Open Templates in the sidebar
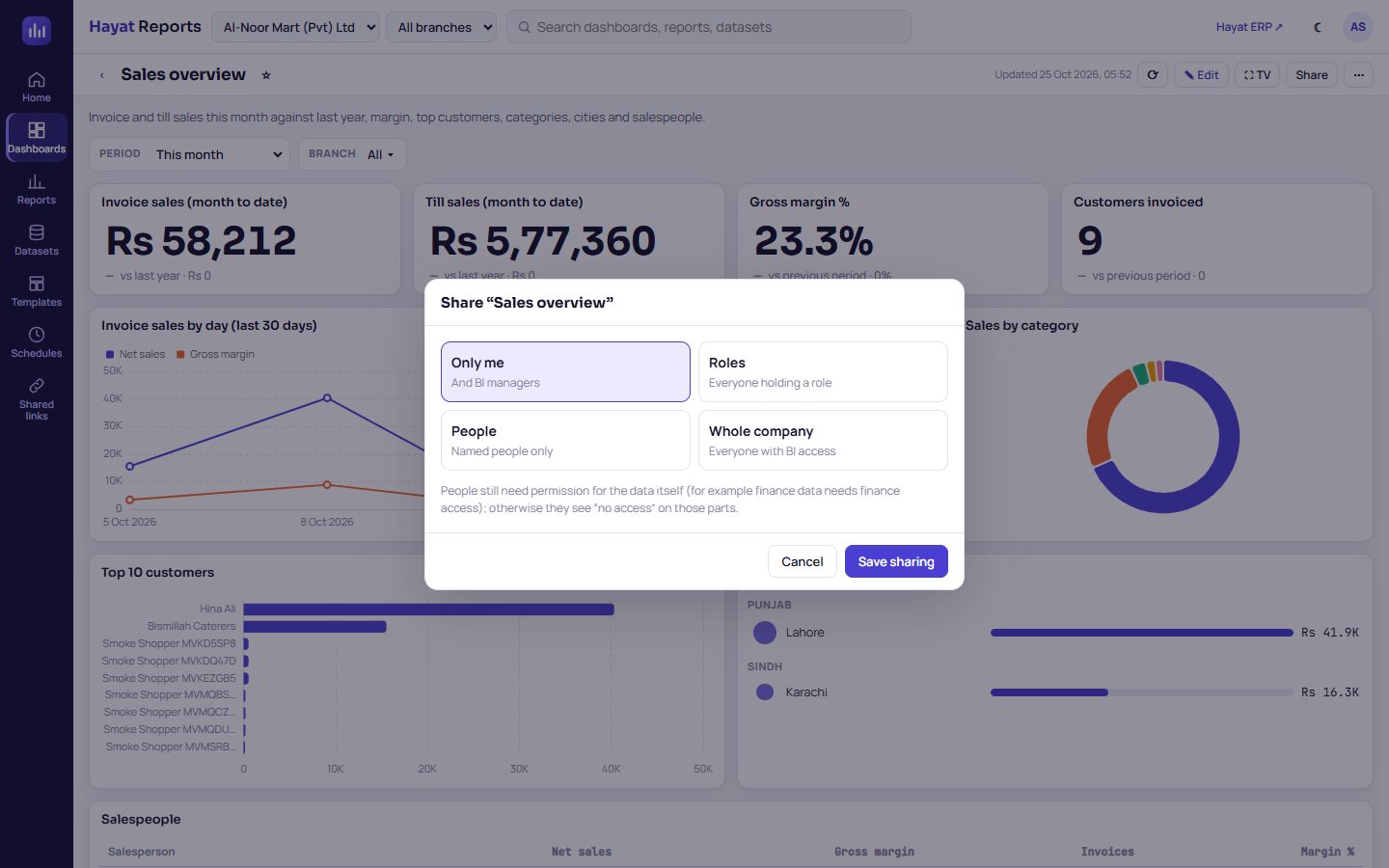 tap(37, 291)
